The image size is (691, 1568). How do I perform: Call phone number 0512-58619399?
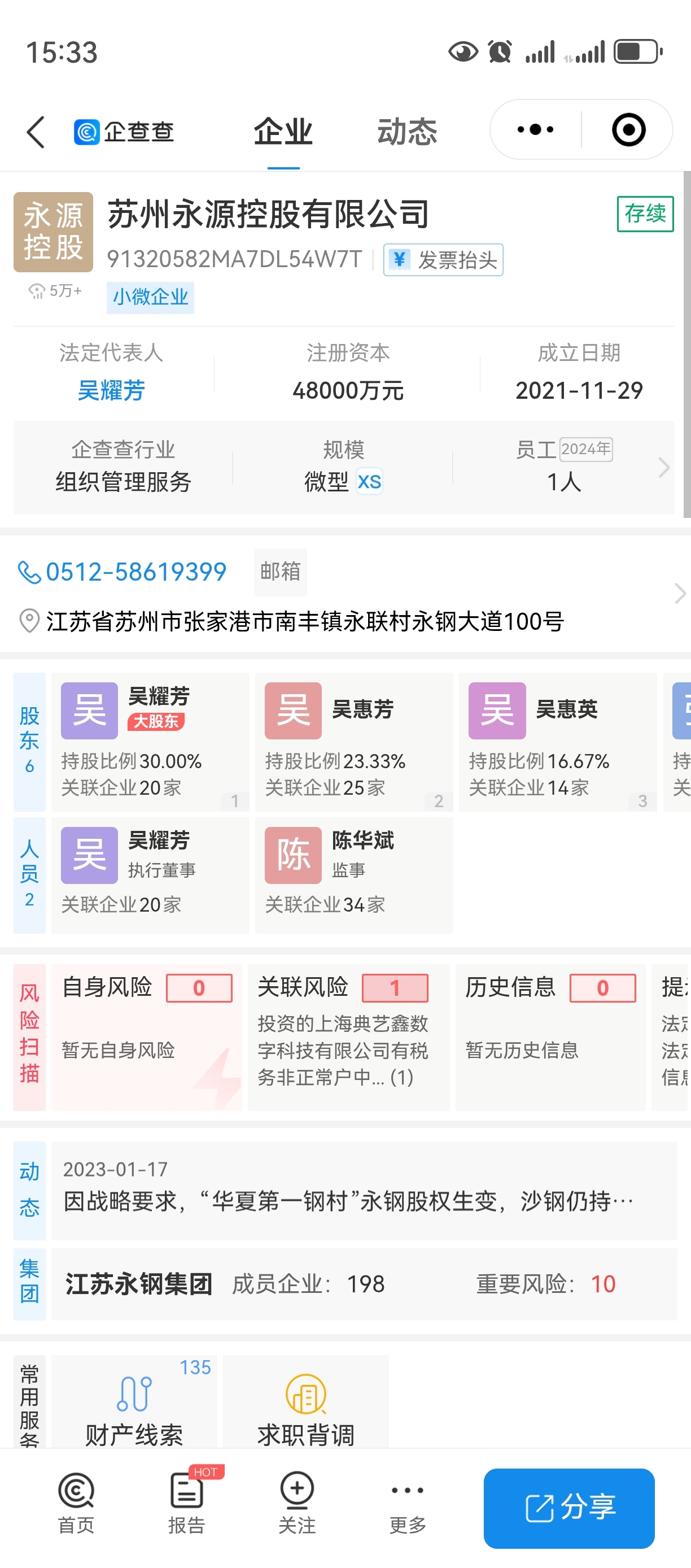(136, 572)
